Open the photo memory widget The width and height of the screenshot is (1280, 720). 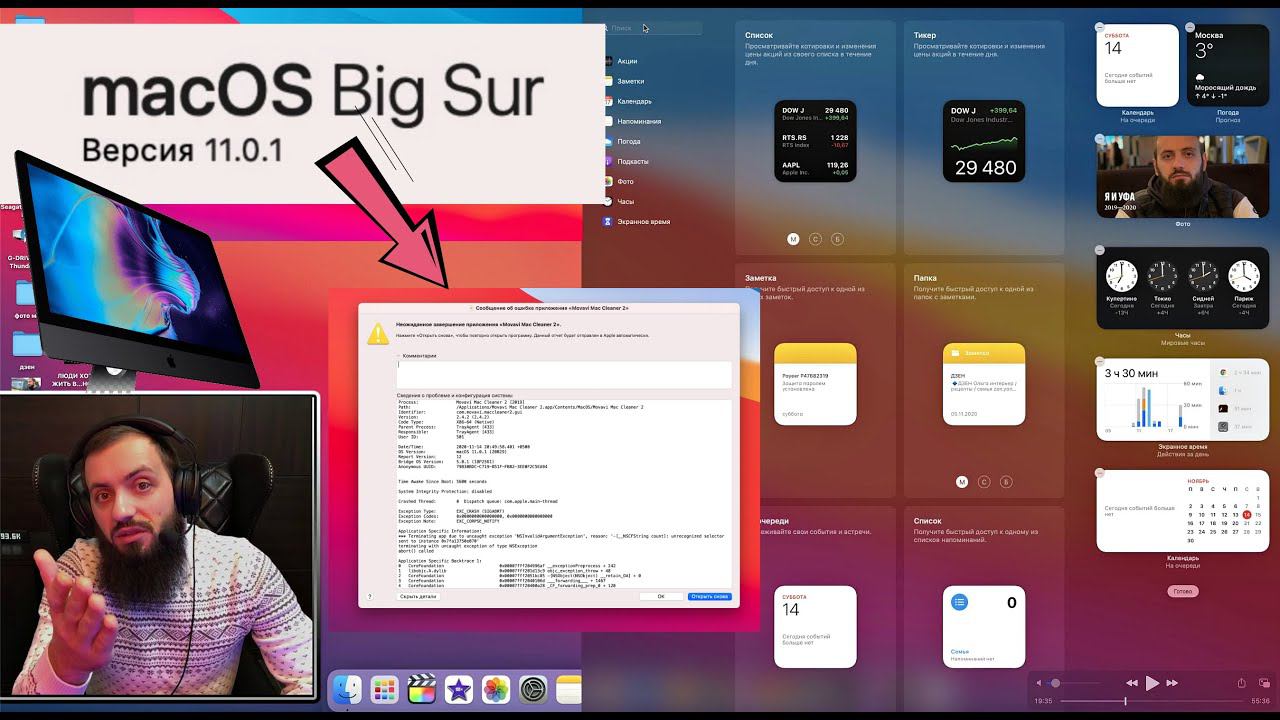[1183, 177]
